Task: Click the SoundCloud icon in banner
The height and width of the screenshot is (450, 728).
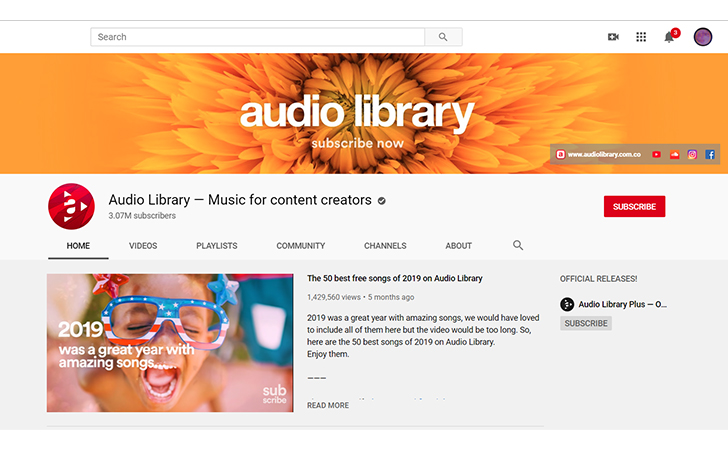Action: 675,155
